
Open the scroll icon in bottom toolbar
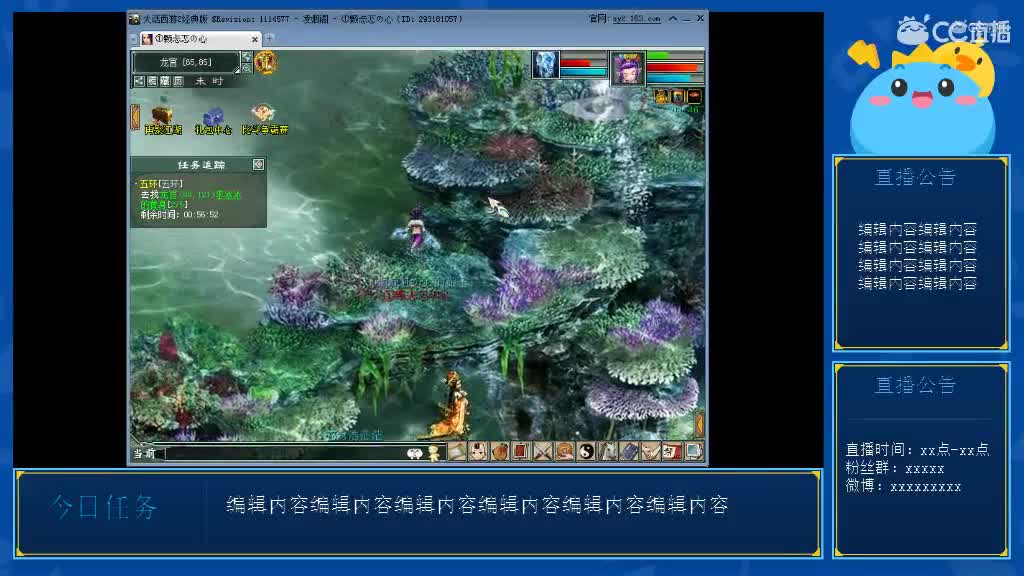pos(456,451)
